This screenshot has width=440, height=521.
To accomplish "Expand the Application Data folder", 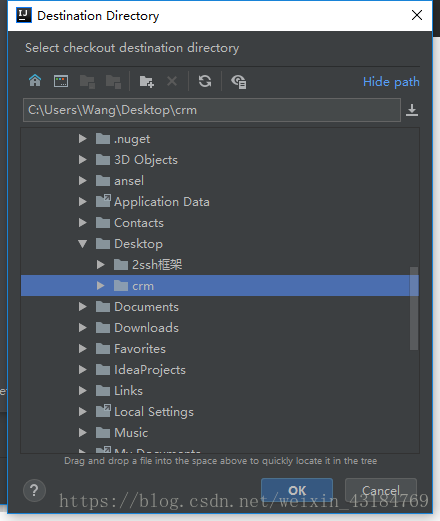I will pos(83,202).
